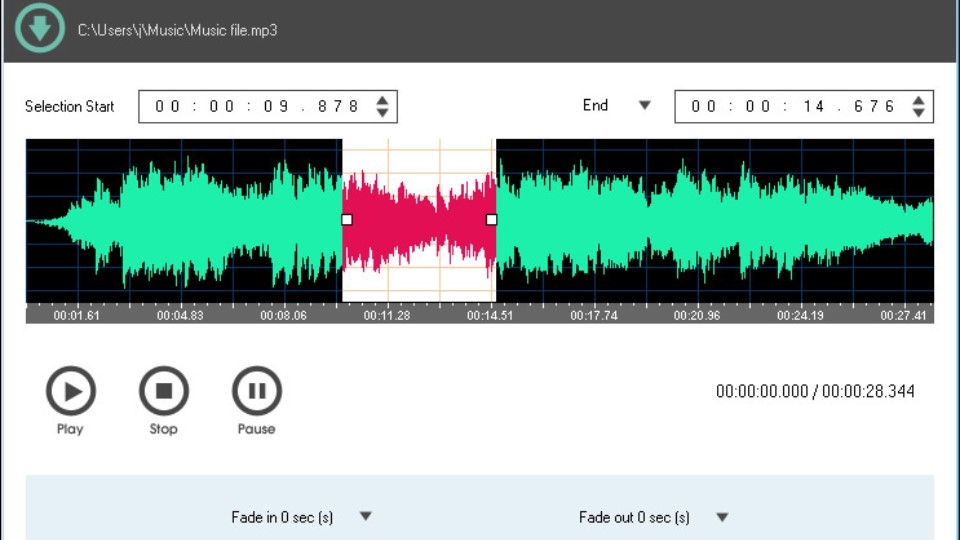Viewport: 960px width, 540px height.
Task: Click inside the red selected waveform region
Action: (x=419, y=219)
